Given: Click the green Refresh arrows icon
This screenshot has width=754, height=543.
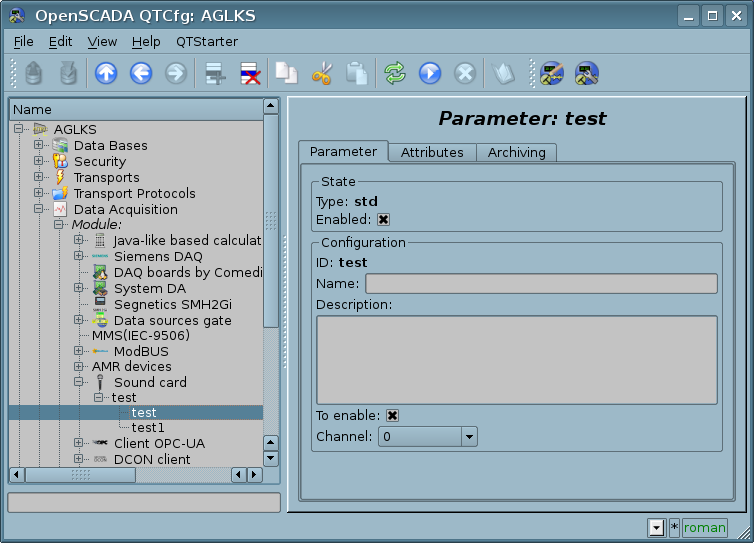Looking at the screenshot, I should [x=395, y=73].
